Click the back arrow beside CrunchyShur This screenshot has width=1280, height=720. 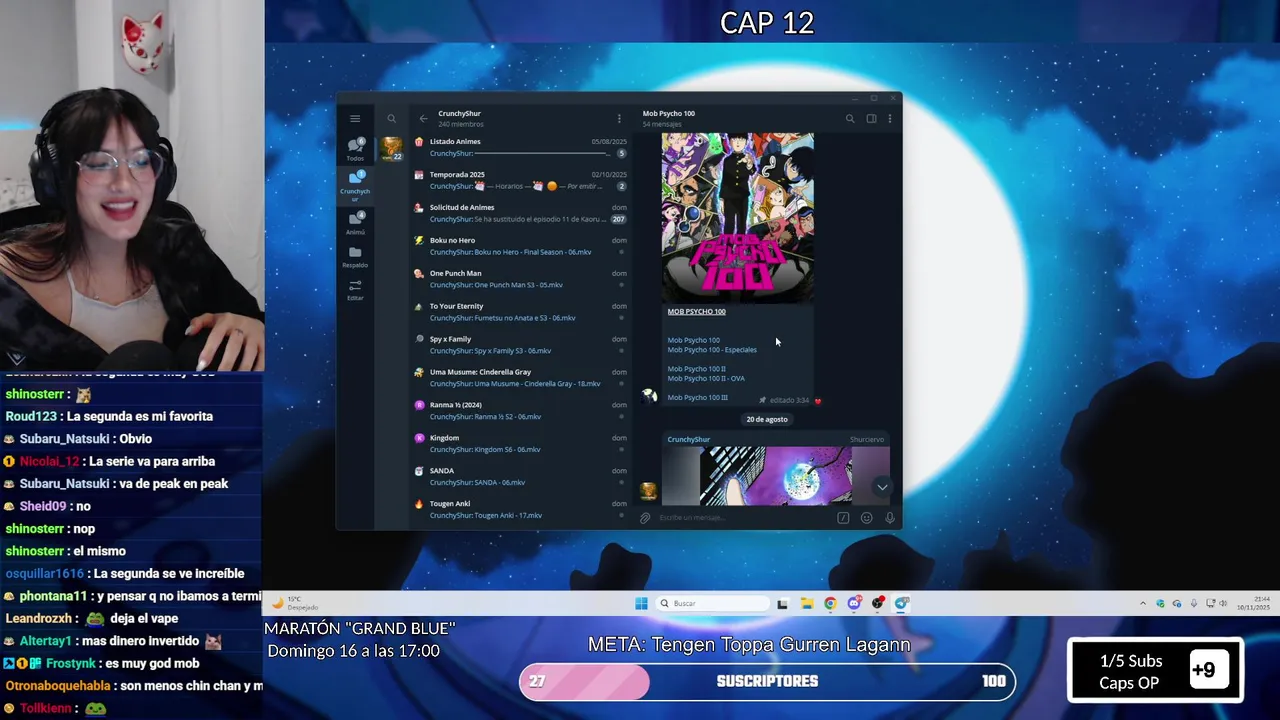click(x=423, y=118)
